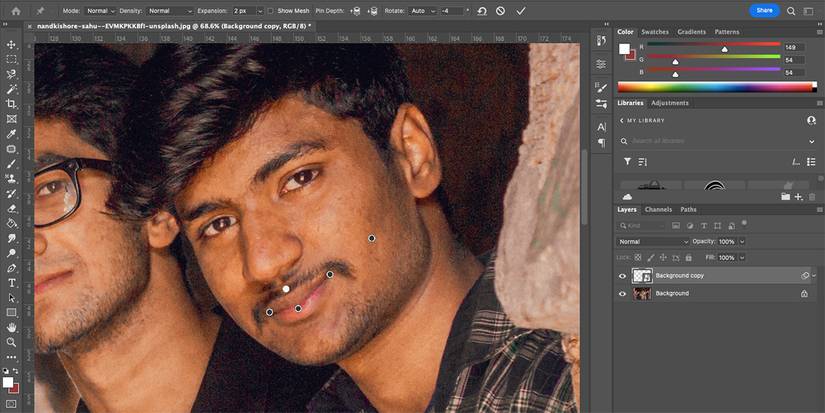This screenshot has width=825, height=413.
Task: Commit the puppet warp with the checkmark
Action: click(521, 10)
